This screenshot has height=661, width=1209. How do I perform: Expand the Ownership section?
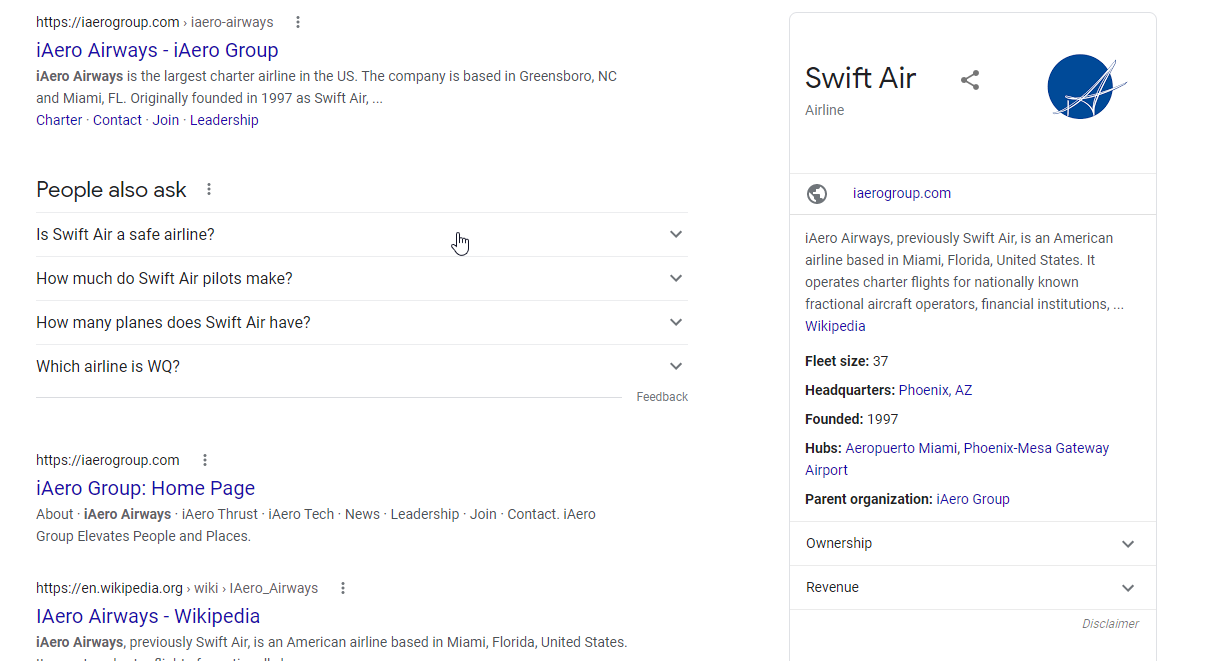pyautogui.click(x=972, y=543)
